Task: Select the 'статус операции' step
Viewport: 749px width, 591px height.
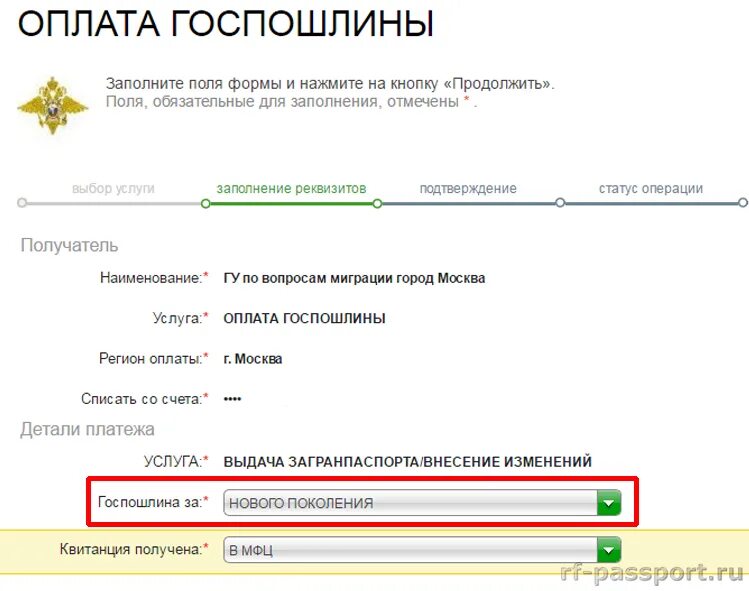Action: pyautogui.click(x=651, y=188)
